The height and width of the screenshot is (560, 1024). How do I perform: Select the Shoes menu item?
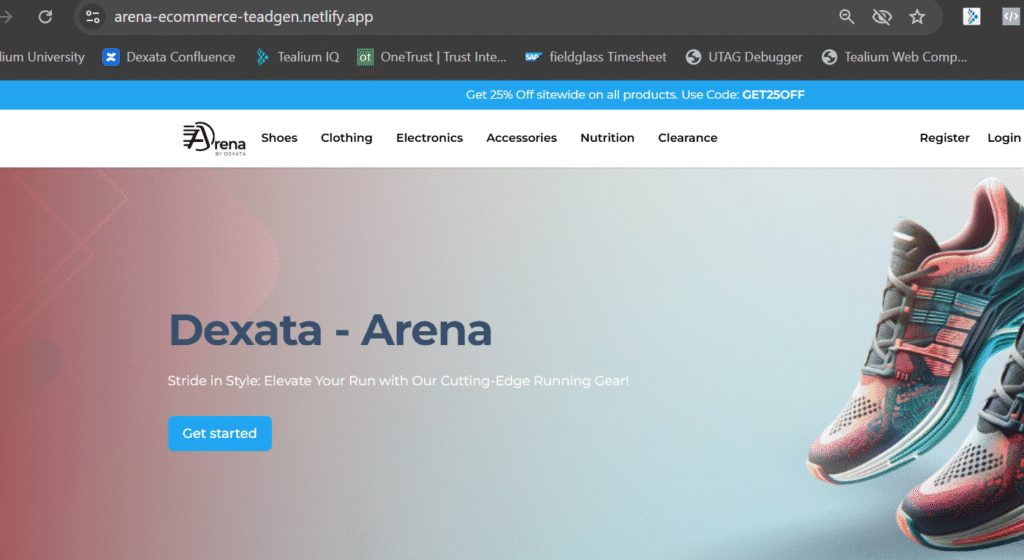click(x=279, y=138)
